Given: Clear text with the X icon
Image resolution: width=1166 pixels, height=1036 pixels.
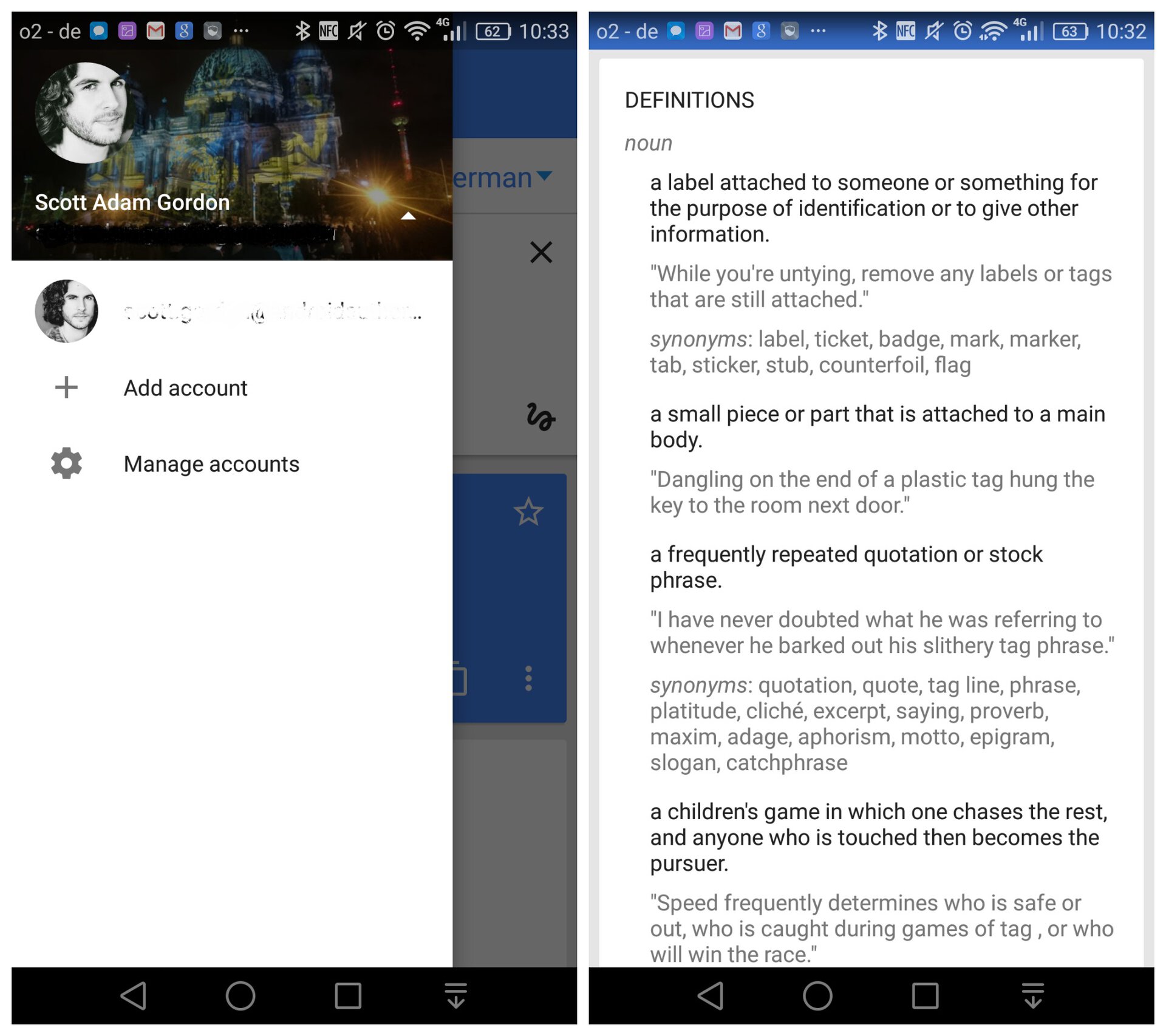Looking at the screenshot, I should coord(540,252).
